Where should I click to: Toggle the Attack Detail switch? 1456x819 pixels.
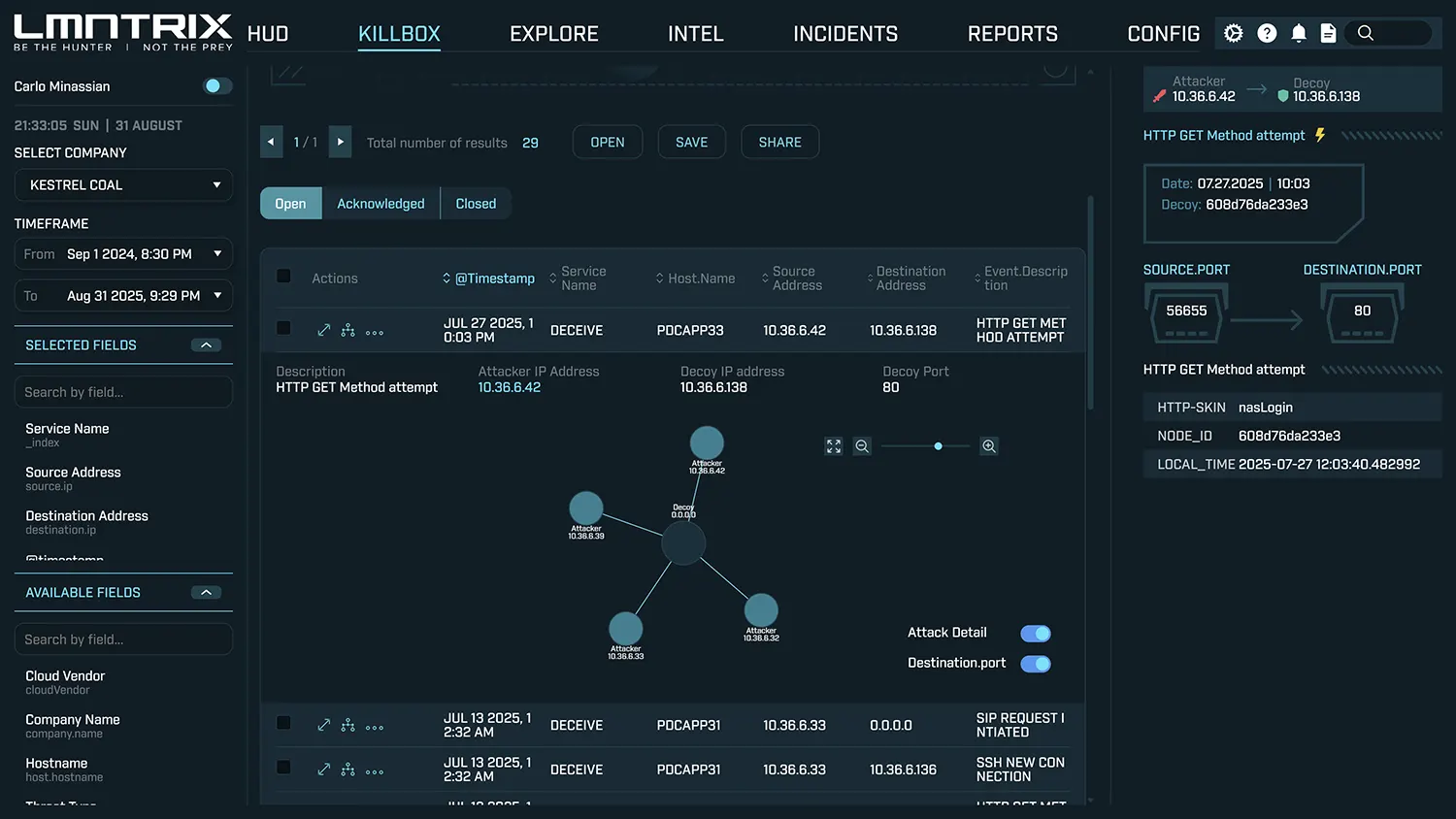click(x=1036, y=634)
